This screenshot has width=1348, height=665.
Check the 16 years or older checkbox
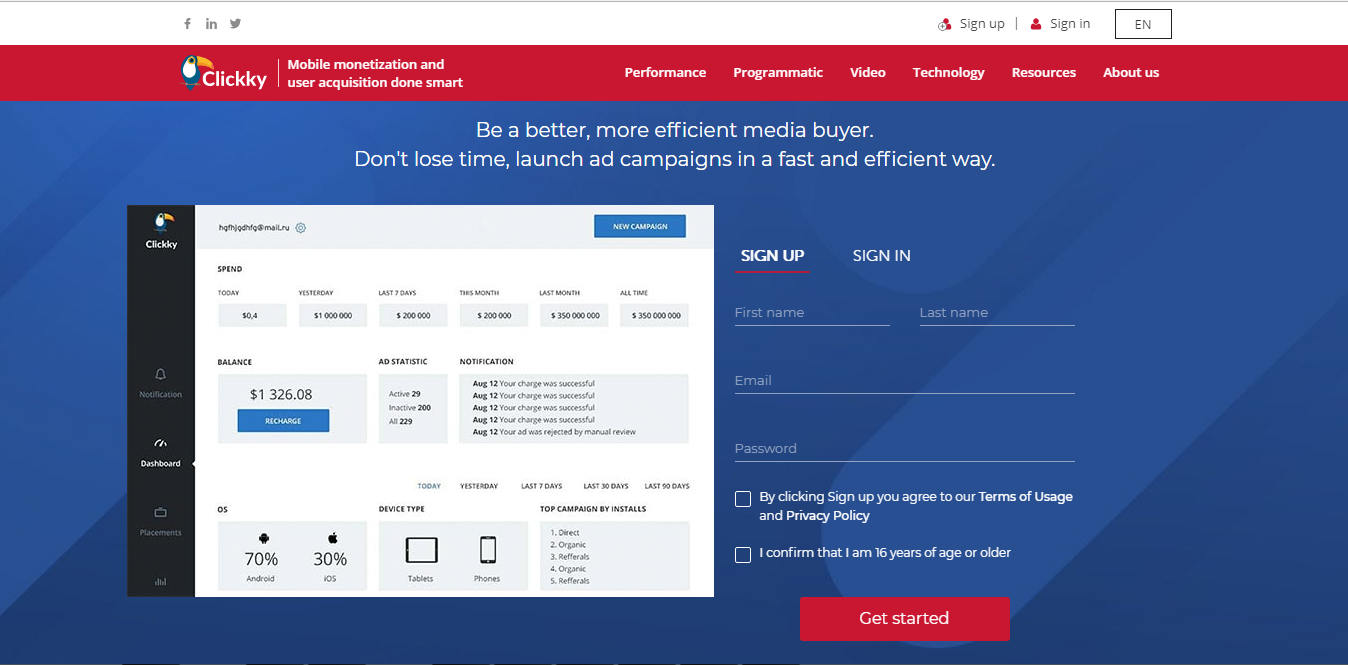pyautogui.click(x=743, y=555)
